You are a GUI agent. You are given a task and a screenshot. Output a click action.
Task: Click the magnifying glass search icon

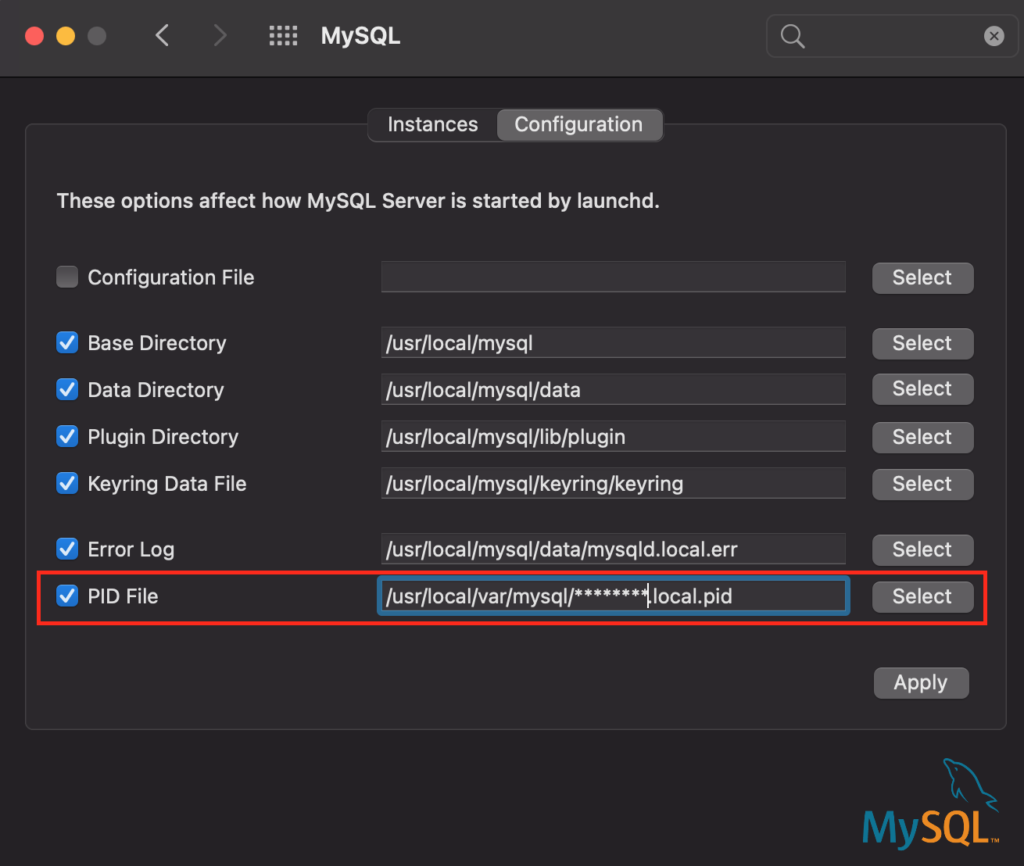coord(792,36)
